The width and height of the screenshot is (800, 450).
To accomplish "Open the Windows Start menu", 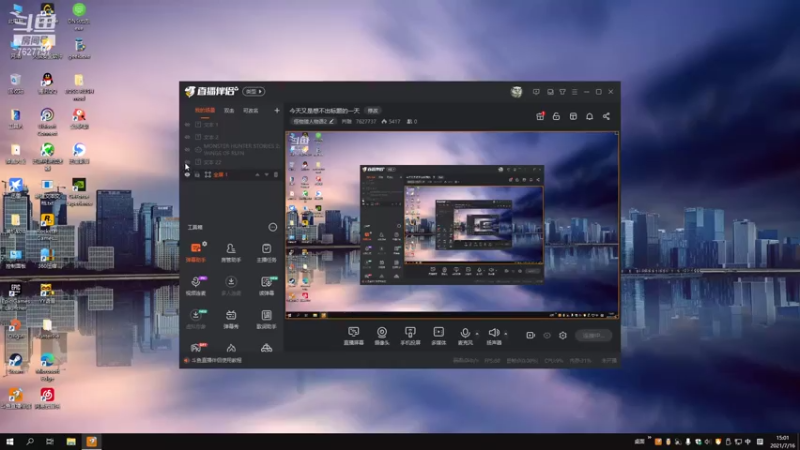I will pos(10,441).
